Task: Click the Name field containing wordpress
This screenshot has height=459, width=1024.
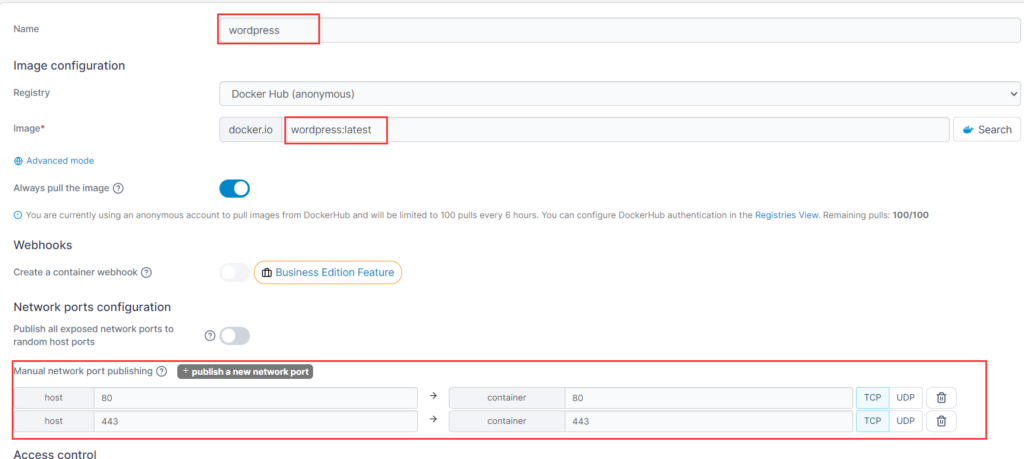Action: pos(619,30)
